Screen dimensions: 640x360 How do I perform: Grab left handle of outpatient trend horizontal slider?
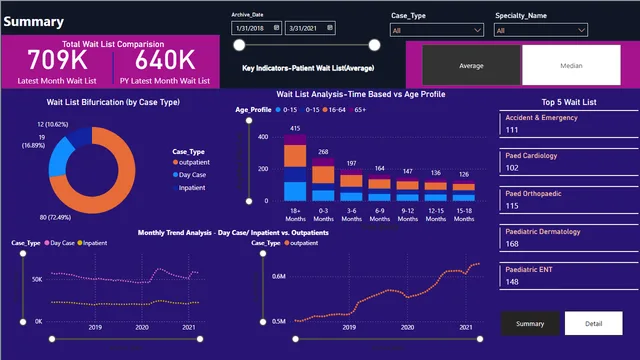(296, 339)
